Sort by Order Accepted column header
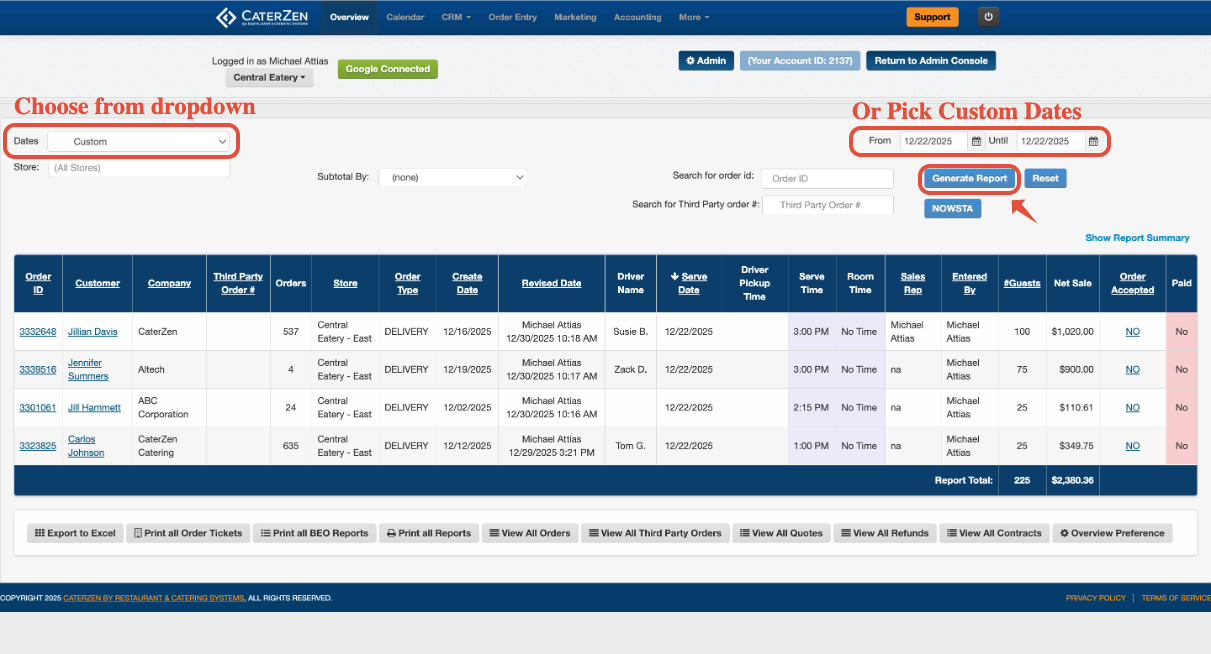This screenshot has height=654, width=1211. 1132,283
